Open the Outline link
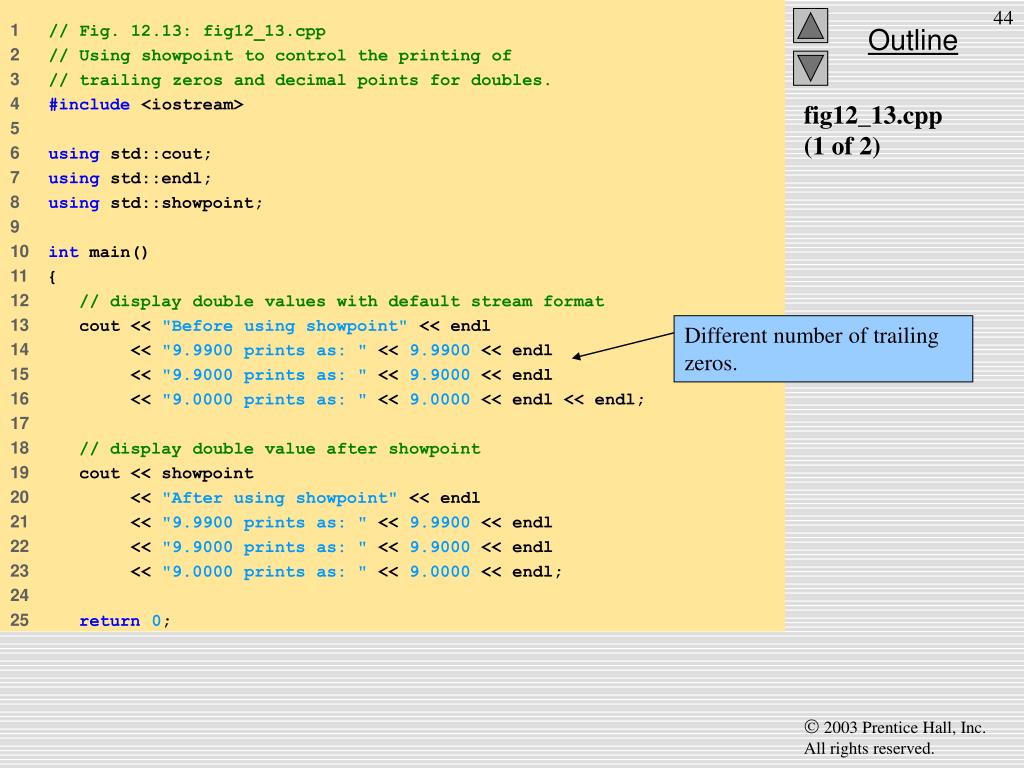The height and width of the screenshot is (768, 1024). pos(912,41)
